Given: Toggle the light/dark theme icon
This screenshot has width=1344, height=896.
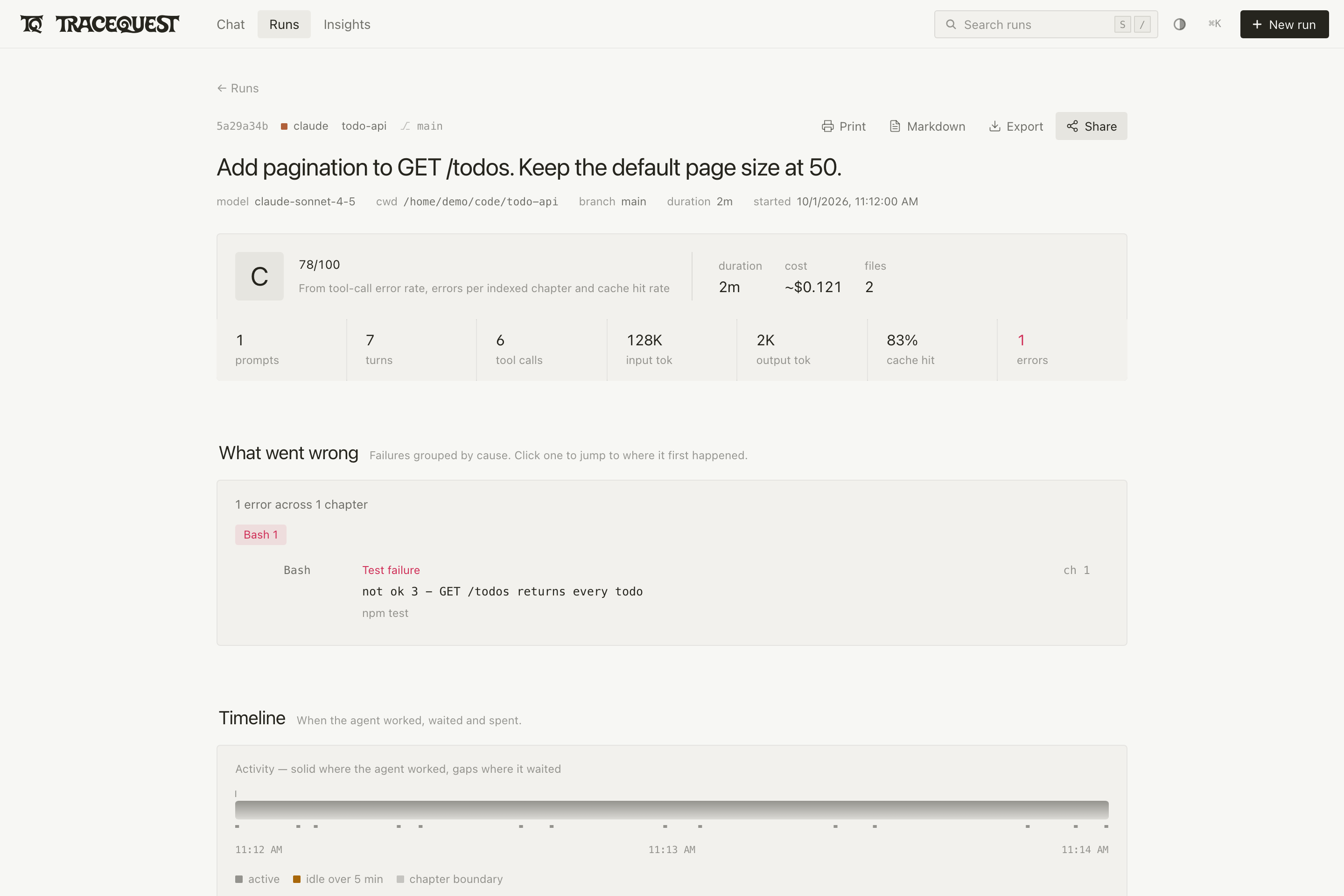Looking at the screenshot, I should click(1179, 24).
